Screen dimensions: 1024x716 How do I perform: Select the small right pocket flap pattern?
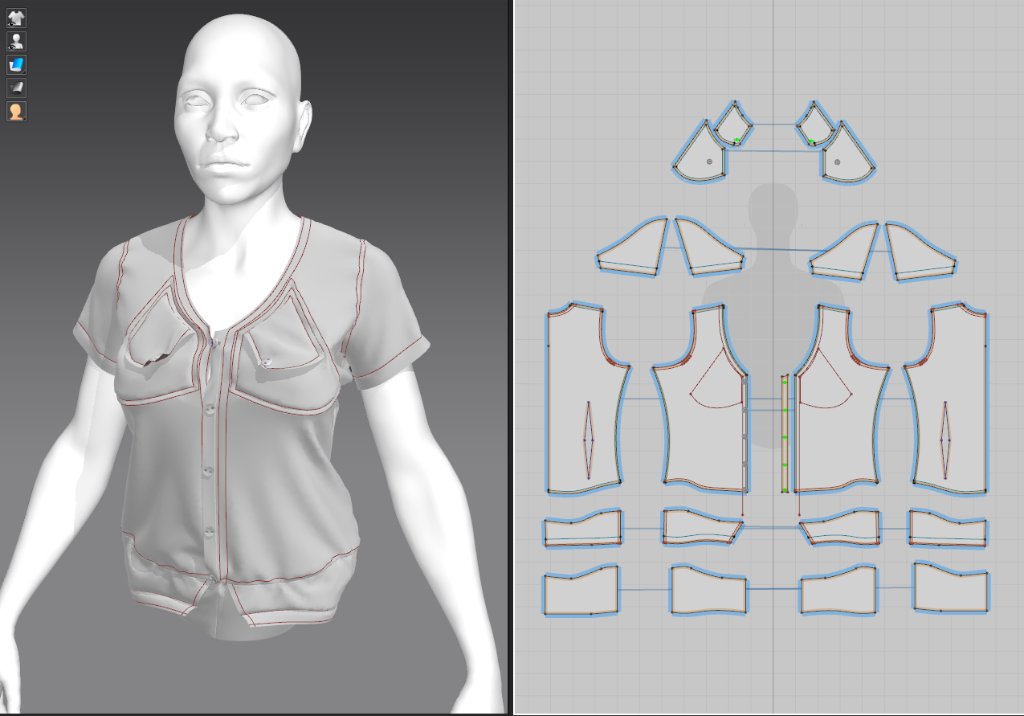814,123
